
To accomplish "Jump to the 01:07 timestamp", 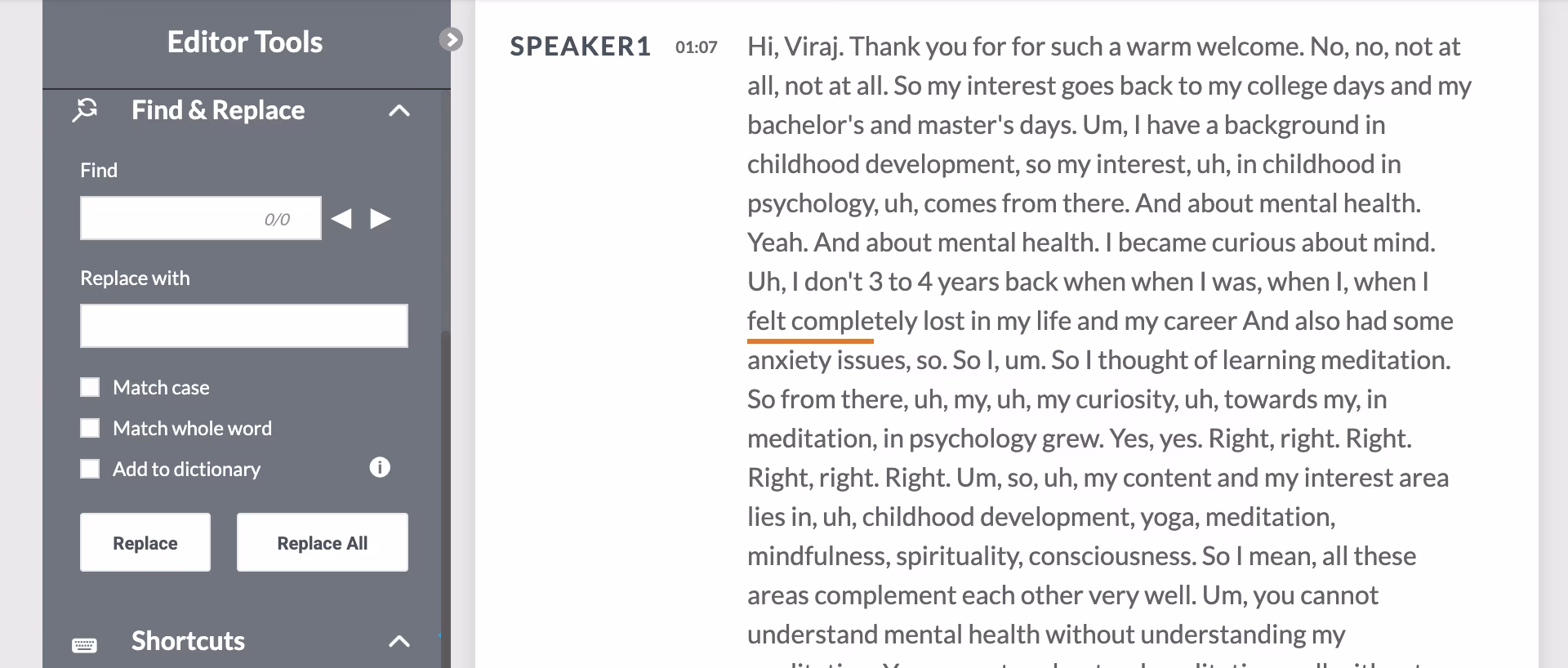I will coord(696,47).
